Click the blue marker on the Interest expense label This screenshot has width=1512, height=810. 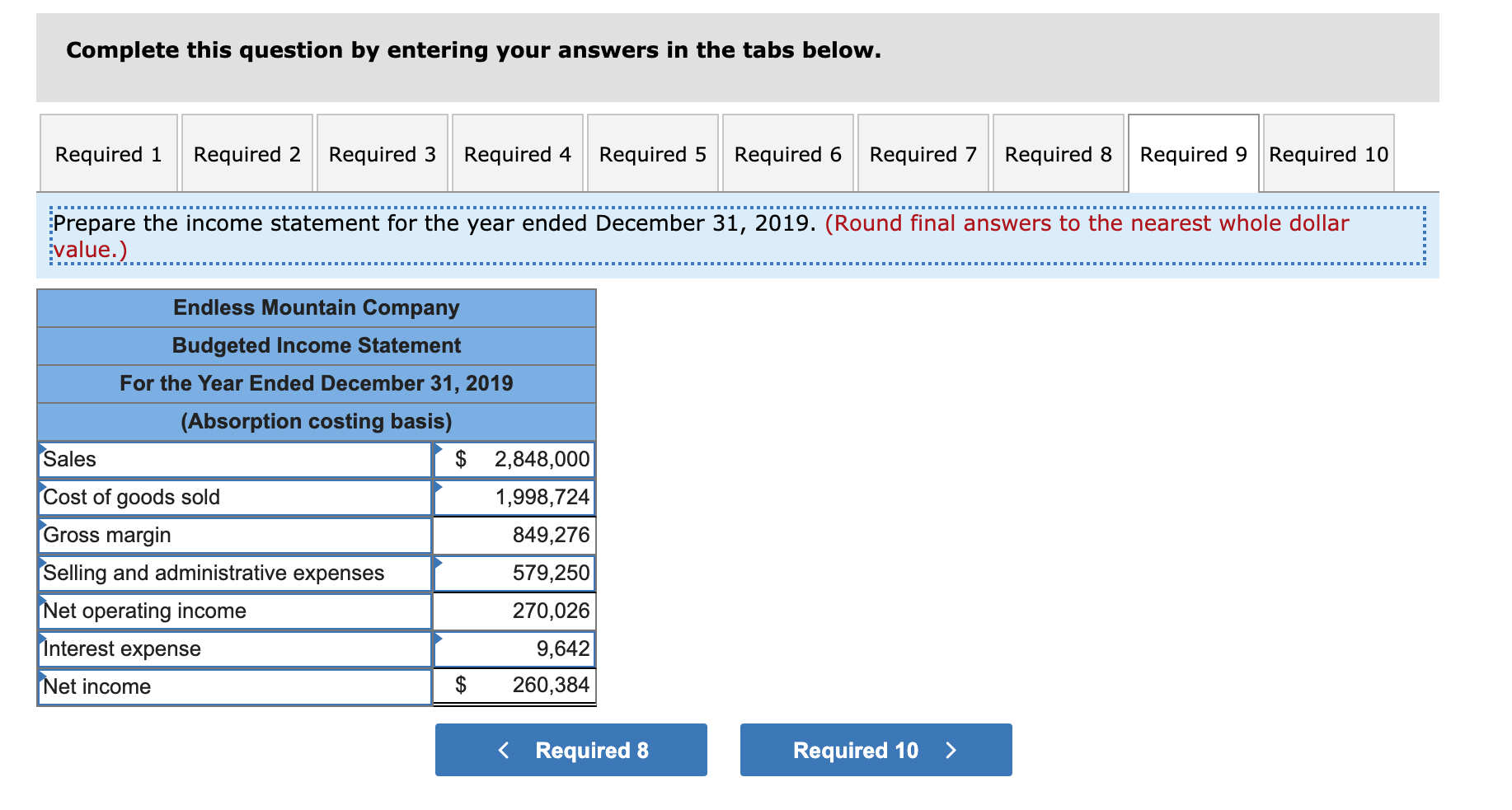(x=41, y=639)
